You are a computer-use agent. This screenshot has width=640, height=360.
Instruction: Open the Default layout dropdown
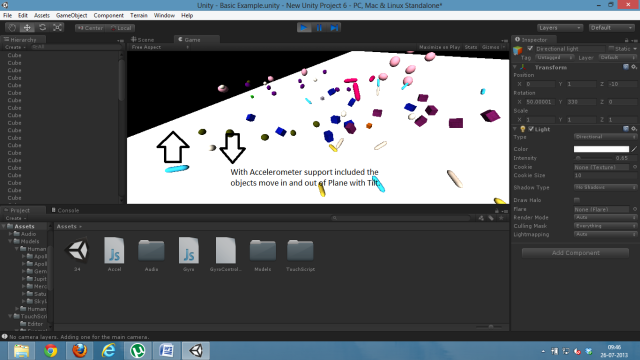click(x=611, y=28)
